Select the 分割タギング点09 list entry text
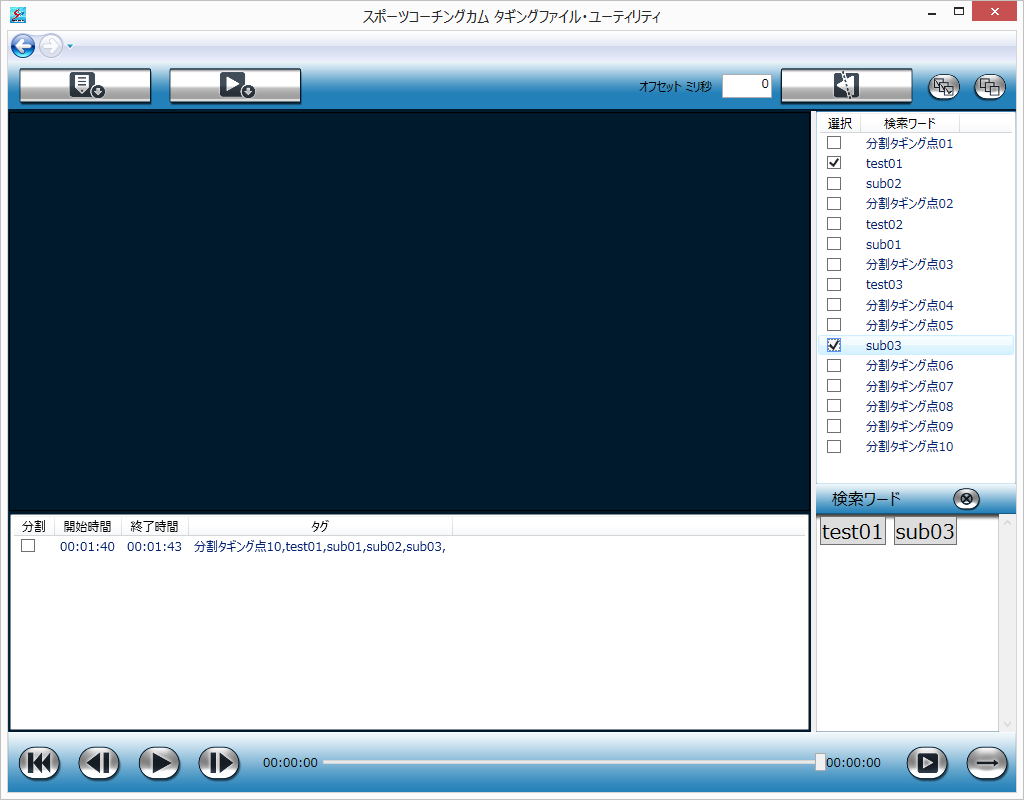The height and width of the screenshot is (800, 1024). (x=909, y=426)
